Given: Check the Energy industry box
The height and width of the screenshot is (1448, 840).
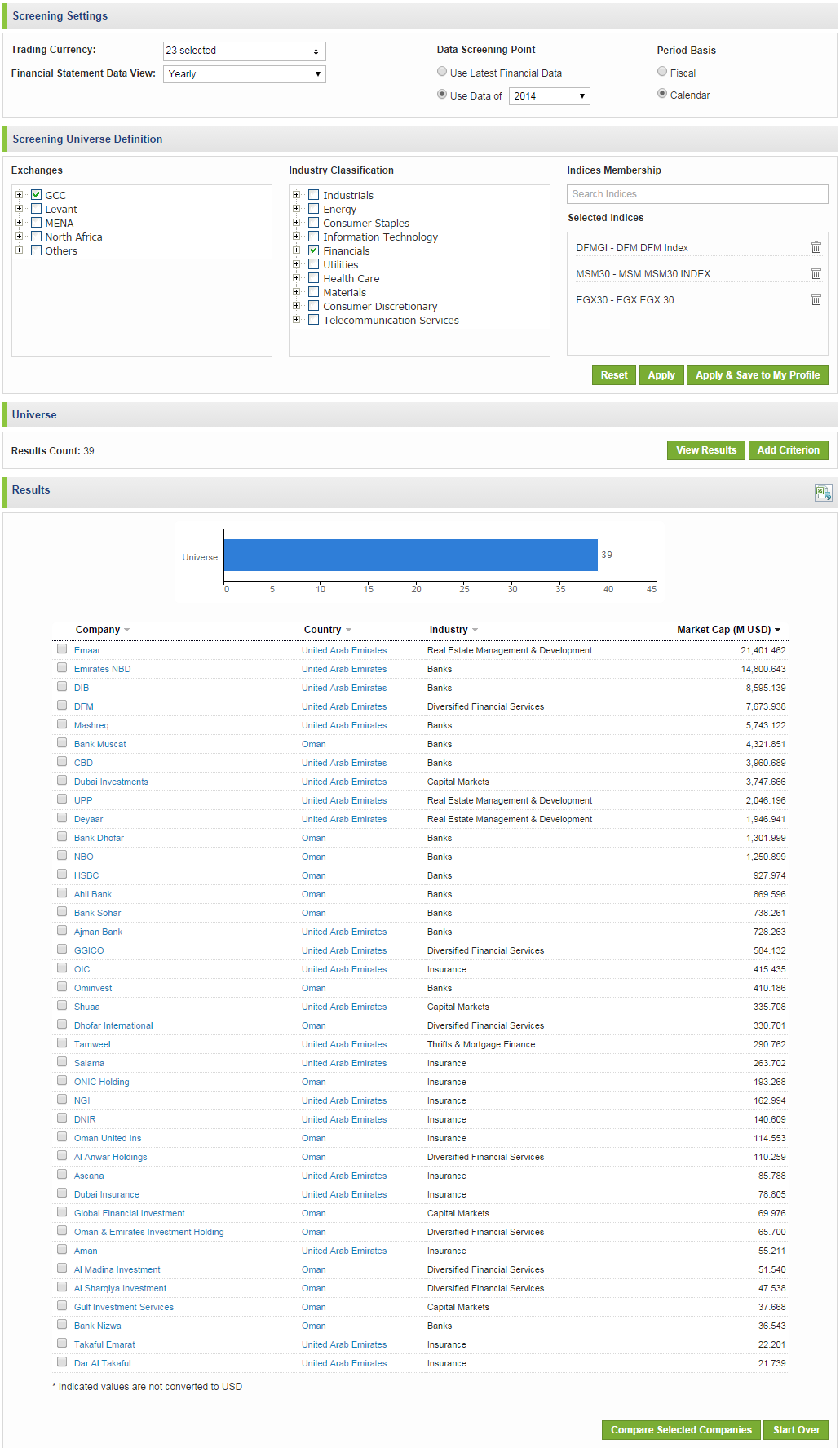Looking at the screenshot, I should coord(313,209).
